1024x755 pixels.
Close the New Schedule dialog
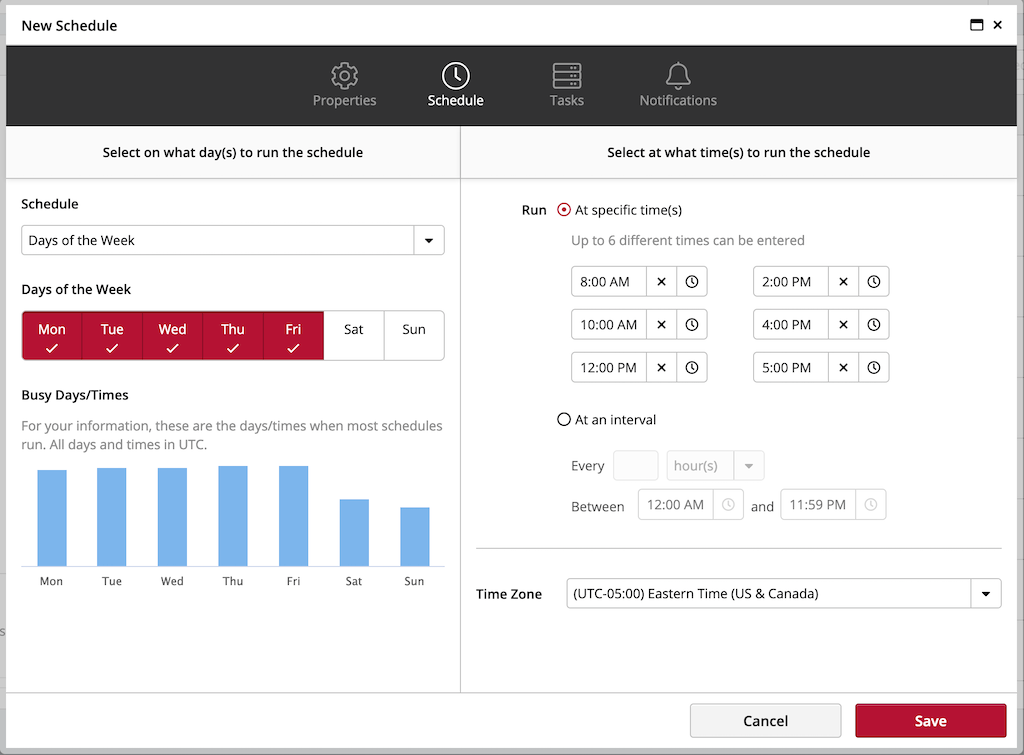pos(997,25)
